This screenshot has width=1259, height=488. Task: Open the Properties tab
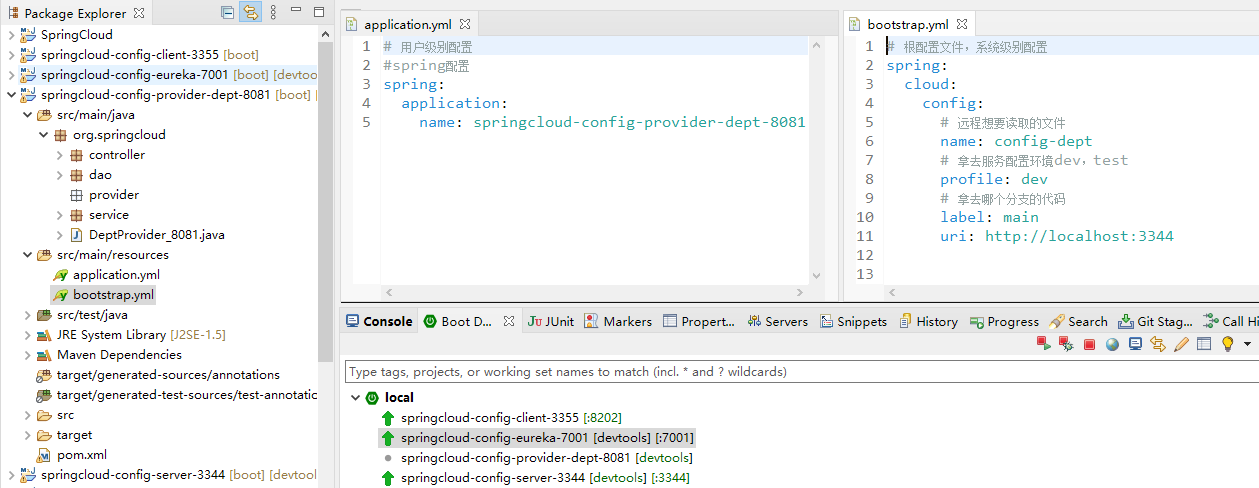coord(698,321)
